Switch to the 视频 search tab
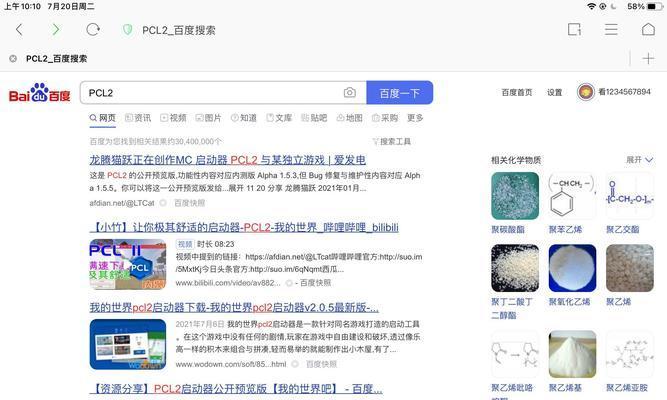This screenshot has height=400, width=667. (x=174, y=118)
